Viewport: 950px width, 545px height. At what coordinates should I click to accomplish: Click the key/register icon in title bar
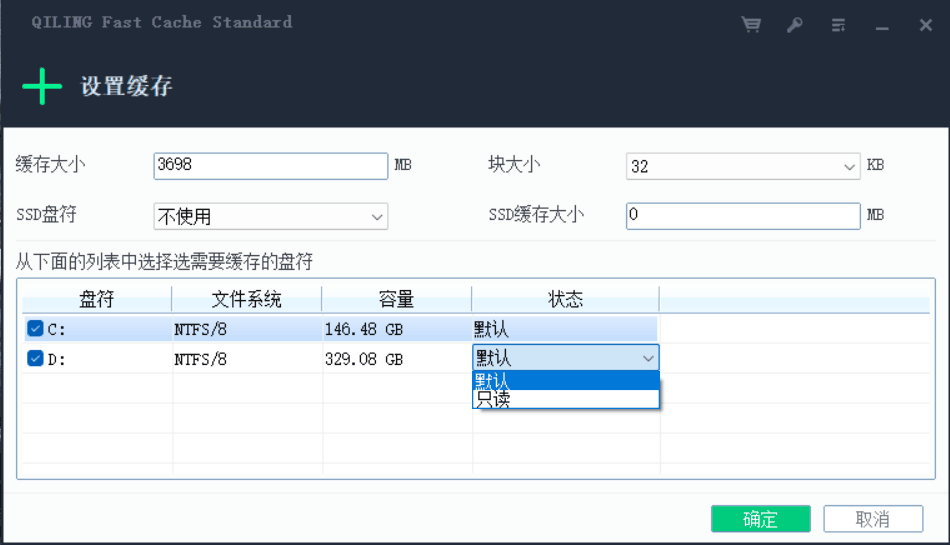point(795,25)
